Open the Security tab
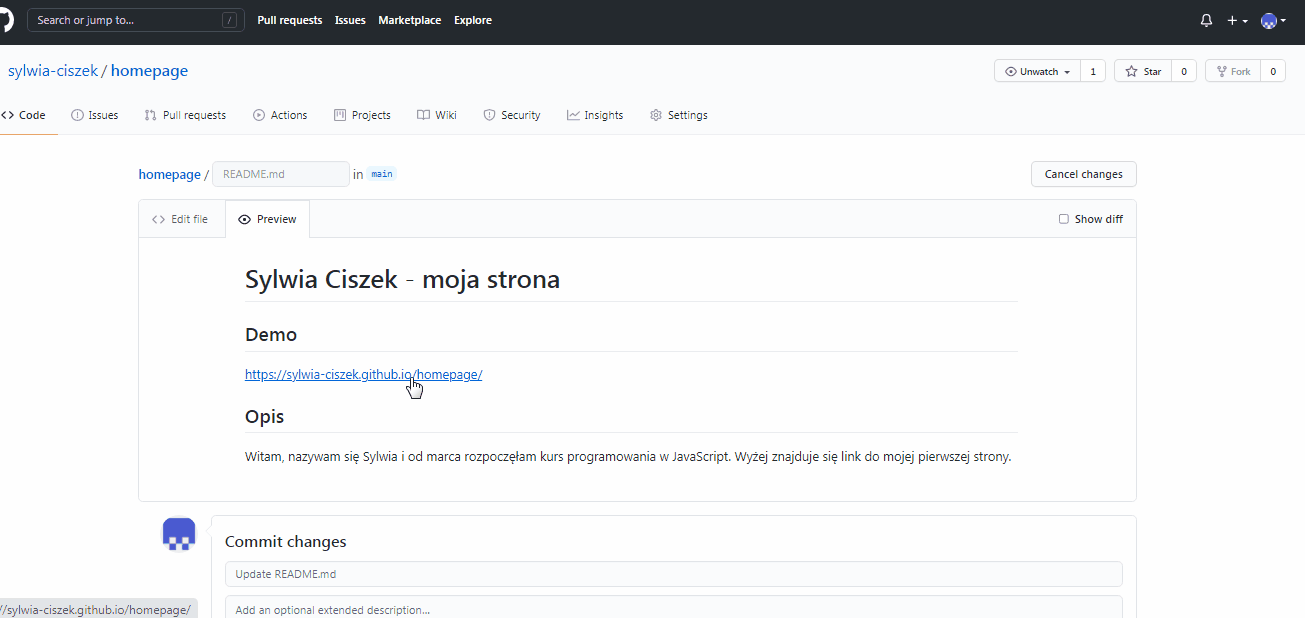 point(512,115)
